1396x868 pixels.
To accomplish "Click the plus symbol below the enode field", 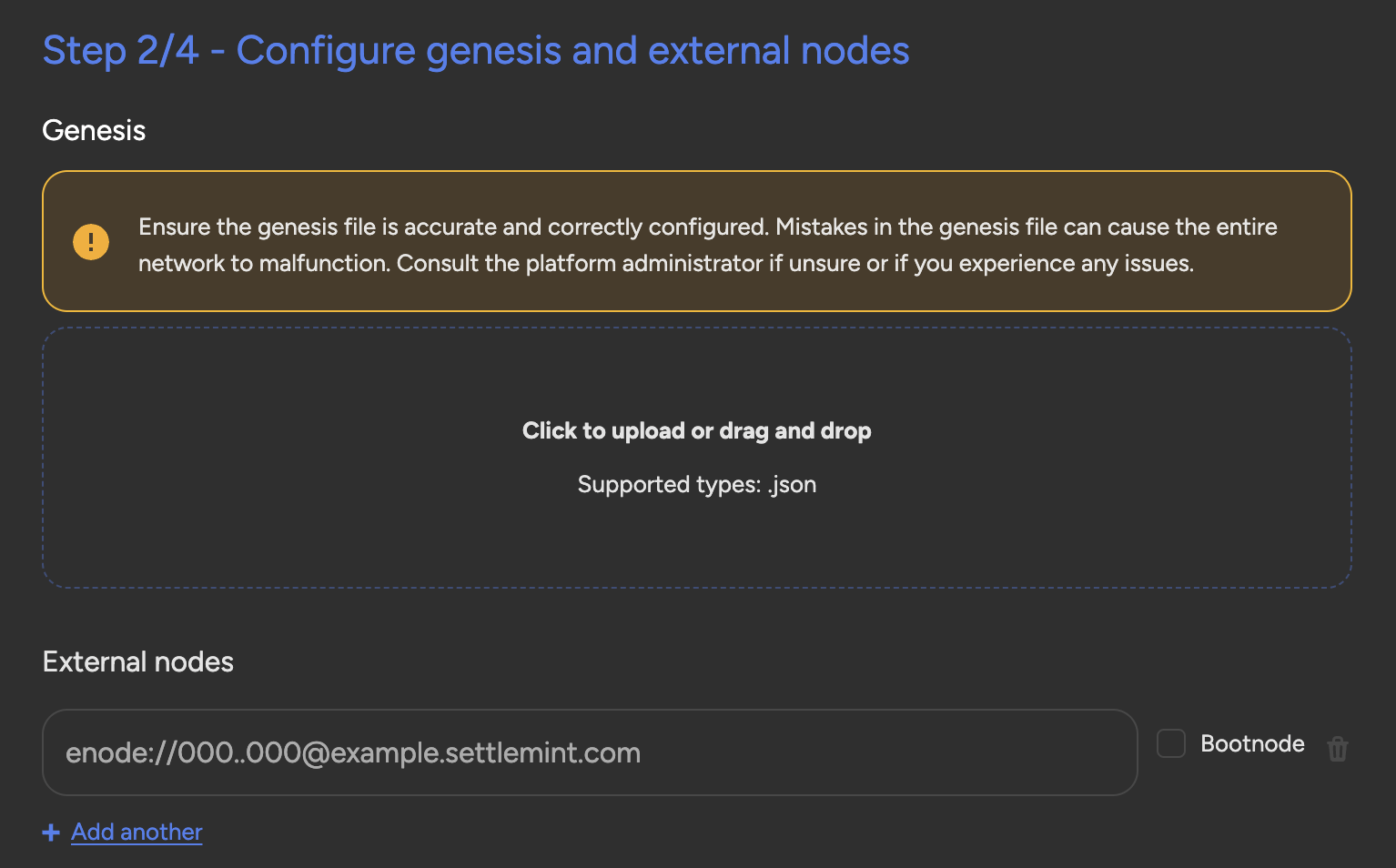I will coord(50,832).
